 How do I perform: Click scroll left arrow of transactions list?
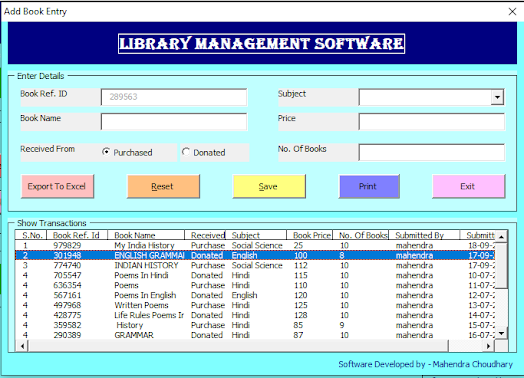coord(22,346)
